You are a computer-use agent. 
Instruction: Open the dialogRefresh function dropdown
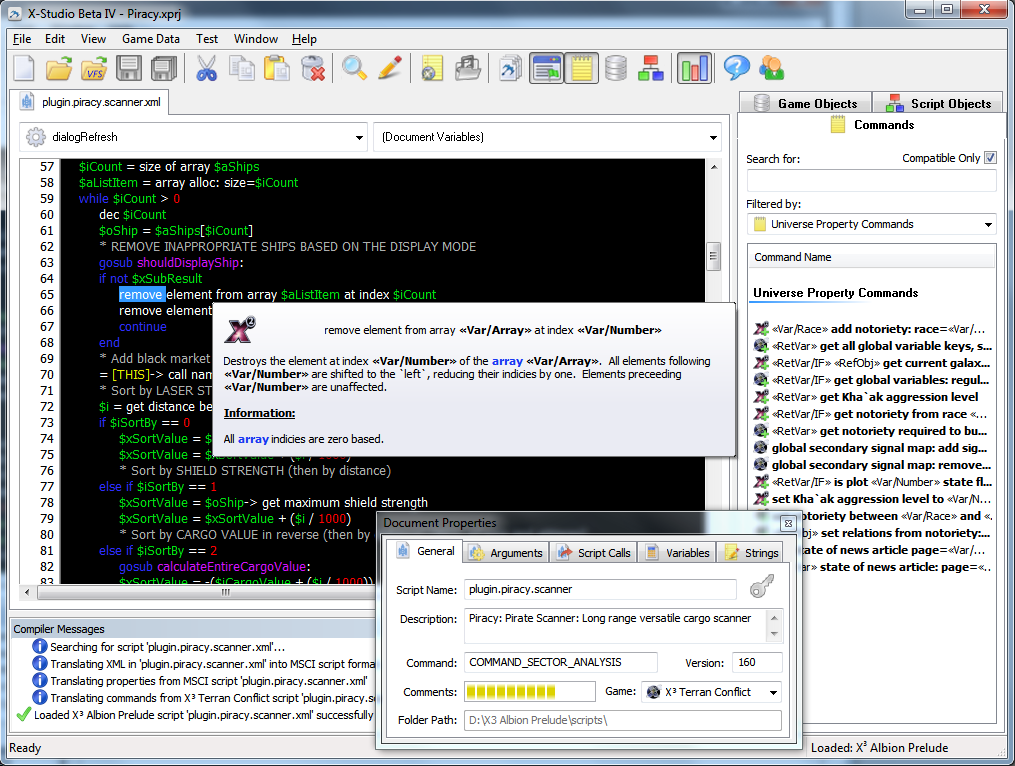click(x=359, y=137)
